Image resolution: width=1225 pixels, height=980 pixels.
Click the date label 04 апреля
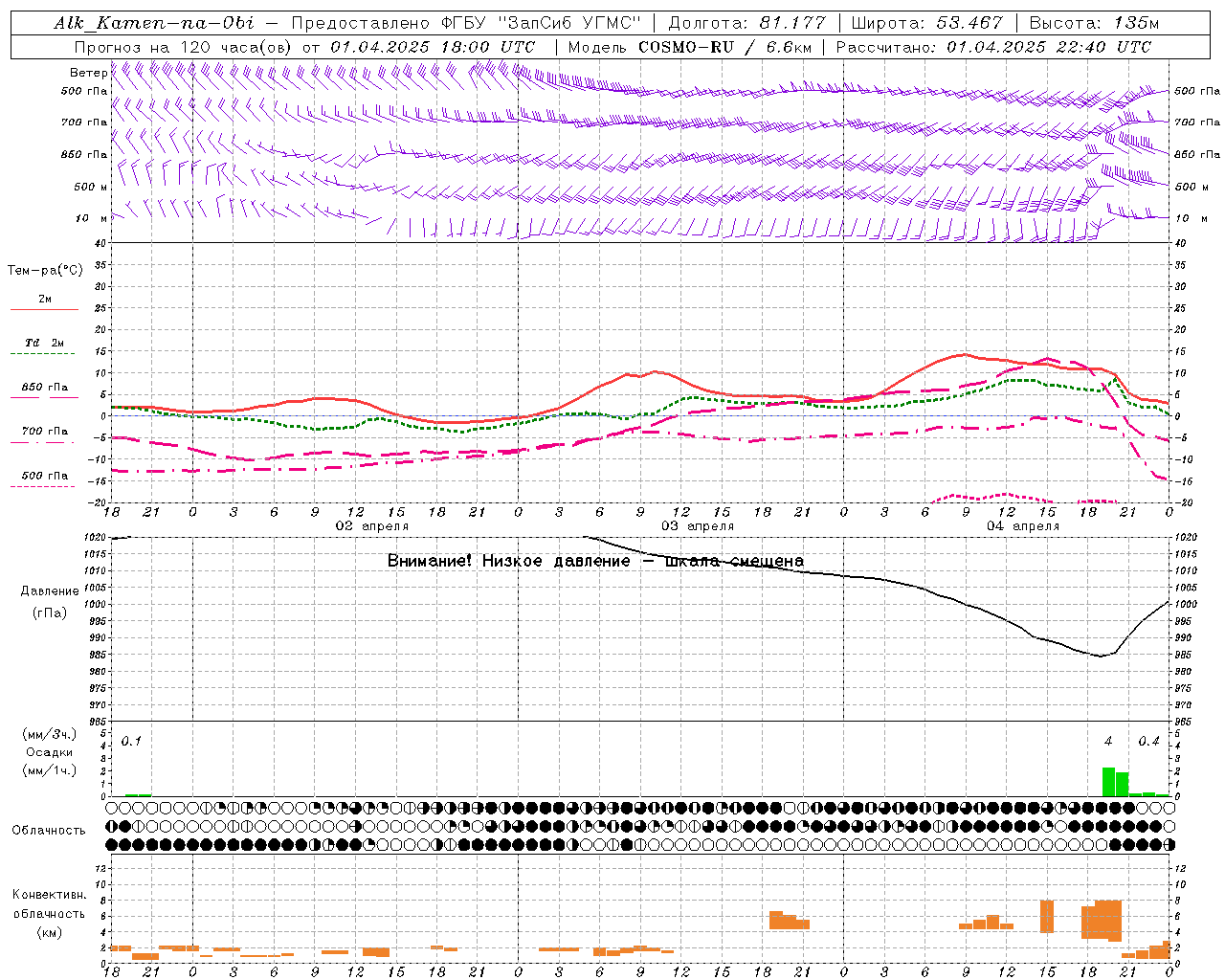point(1023,526)
